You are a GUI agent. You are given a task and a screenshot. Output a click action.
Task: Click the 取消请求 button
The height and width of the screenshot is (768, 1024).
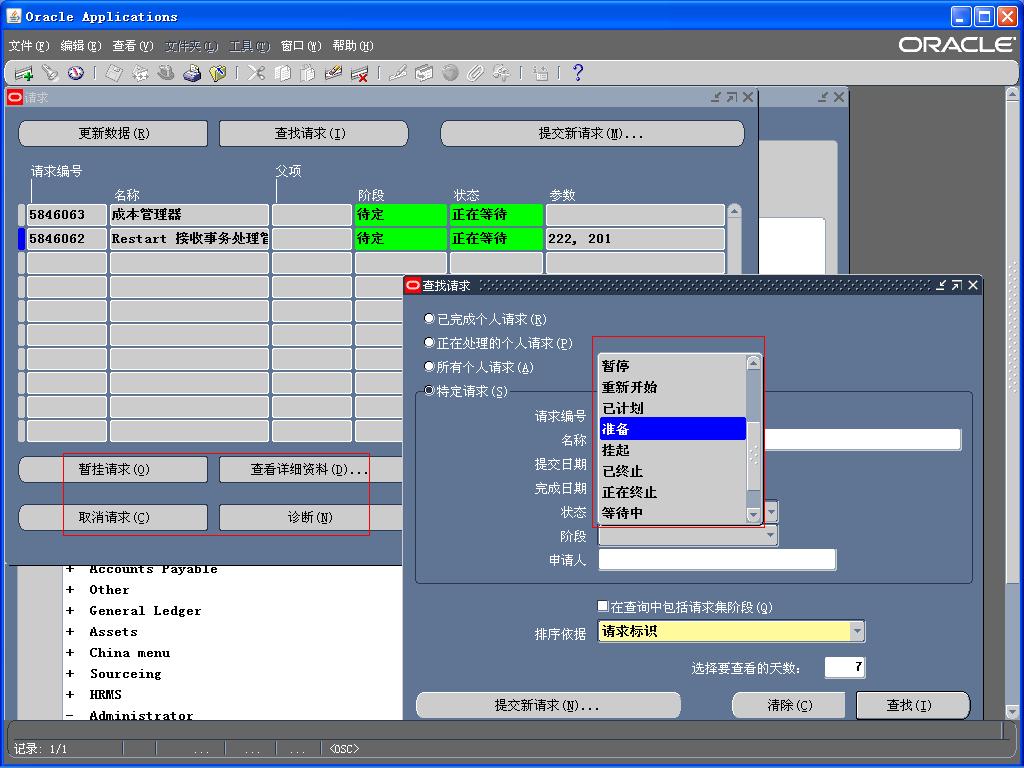114,517
